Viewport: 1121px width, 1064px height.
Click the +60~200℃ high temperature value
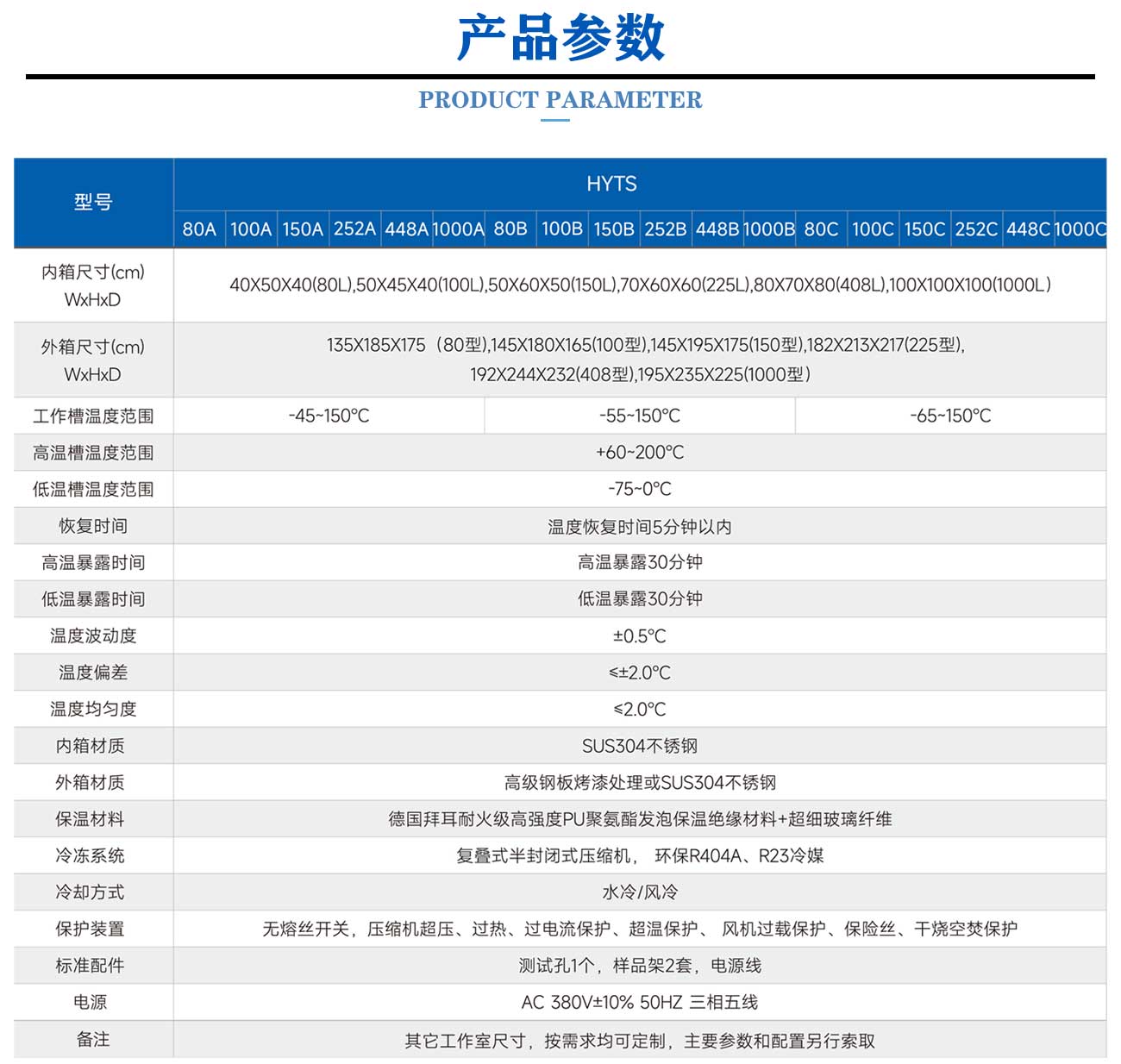coord(640,453)
